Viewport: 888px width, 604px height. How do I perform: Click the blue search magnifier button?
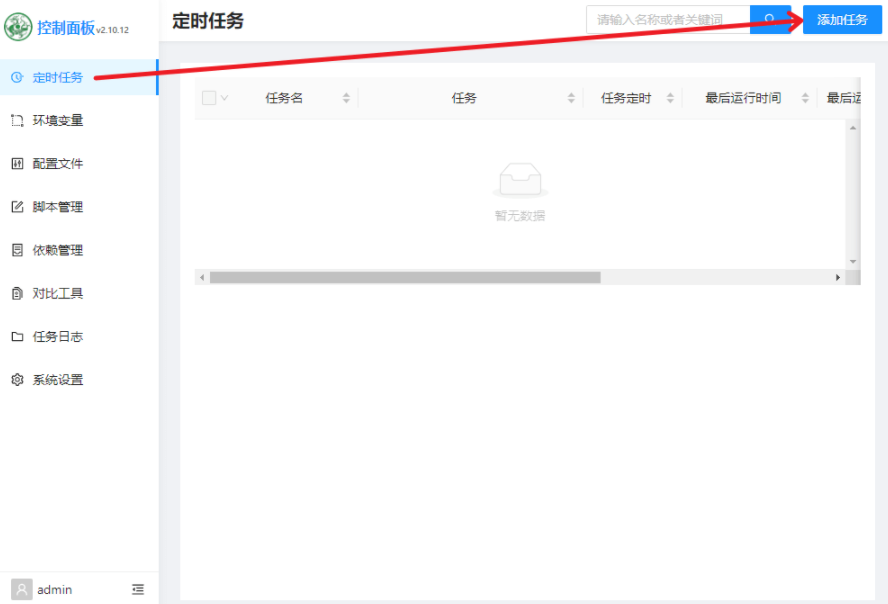pyautogui.click(x=770, y=20)
